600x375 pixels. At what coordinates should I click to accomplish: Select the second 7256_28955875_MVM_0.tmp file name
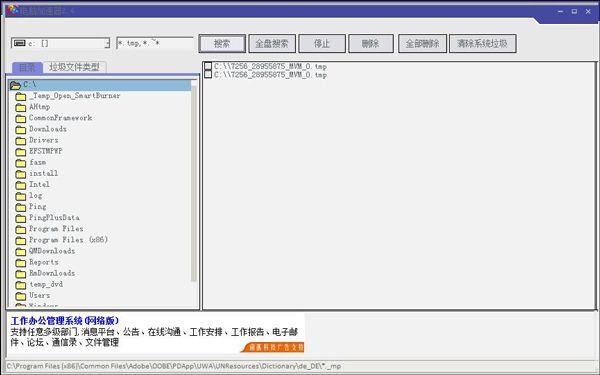[270, 75]
